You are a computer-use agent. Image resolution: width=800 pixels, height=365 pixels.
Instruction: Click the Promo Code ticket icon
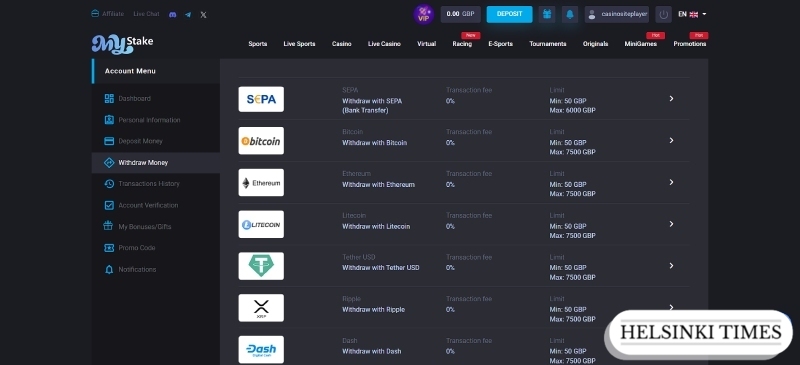click(109, 248)
